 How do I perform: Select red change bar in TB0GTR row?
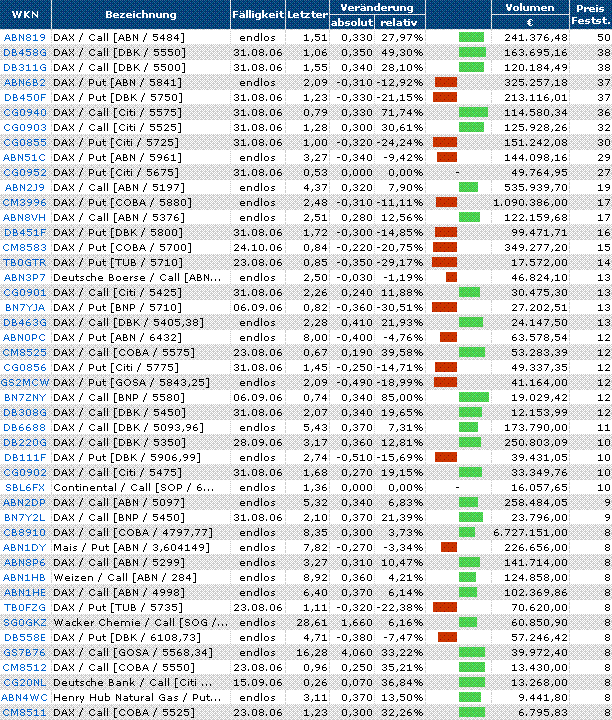click(x=444, y=263)
